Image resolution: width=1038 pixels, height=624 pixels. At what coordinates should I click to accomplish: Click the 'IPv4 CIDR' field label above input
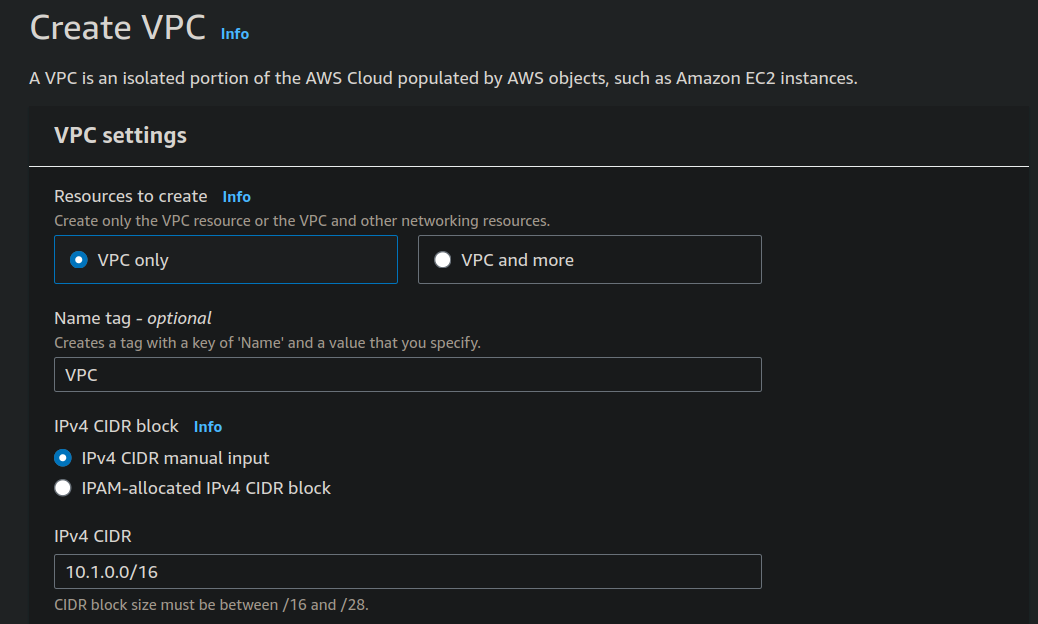point(93,536)
